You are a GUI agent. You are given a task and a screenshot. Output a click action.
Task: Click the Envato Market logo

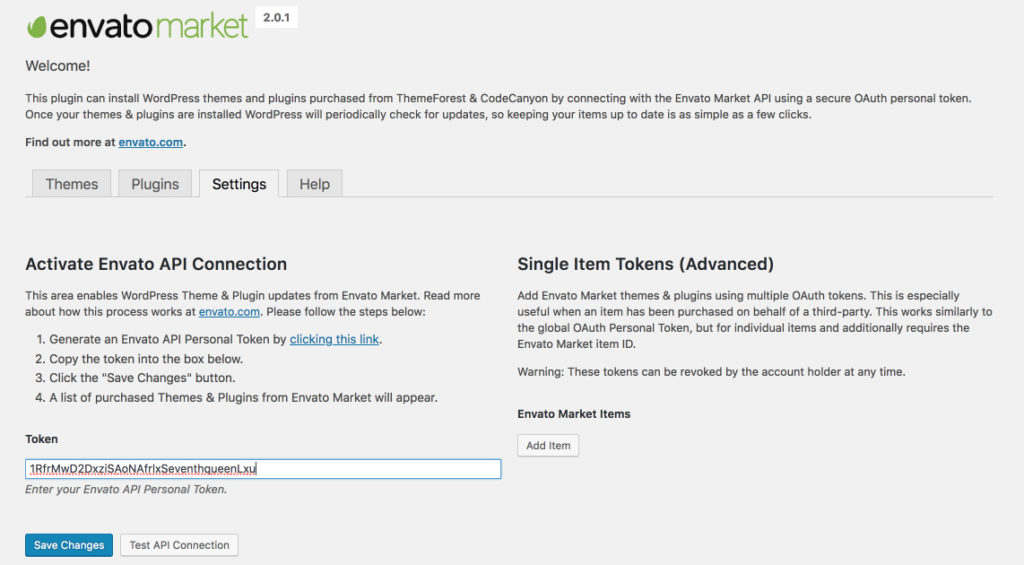[x=137, y=26]
